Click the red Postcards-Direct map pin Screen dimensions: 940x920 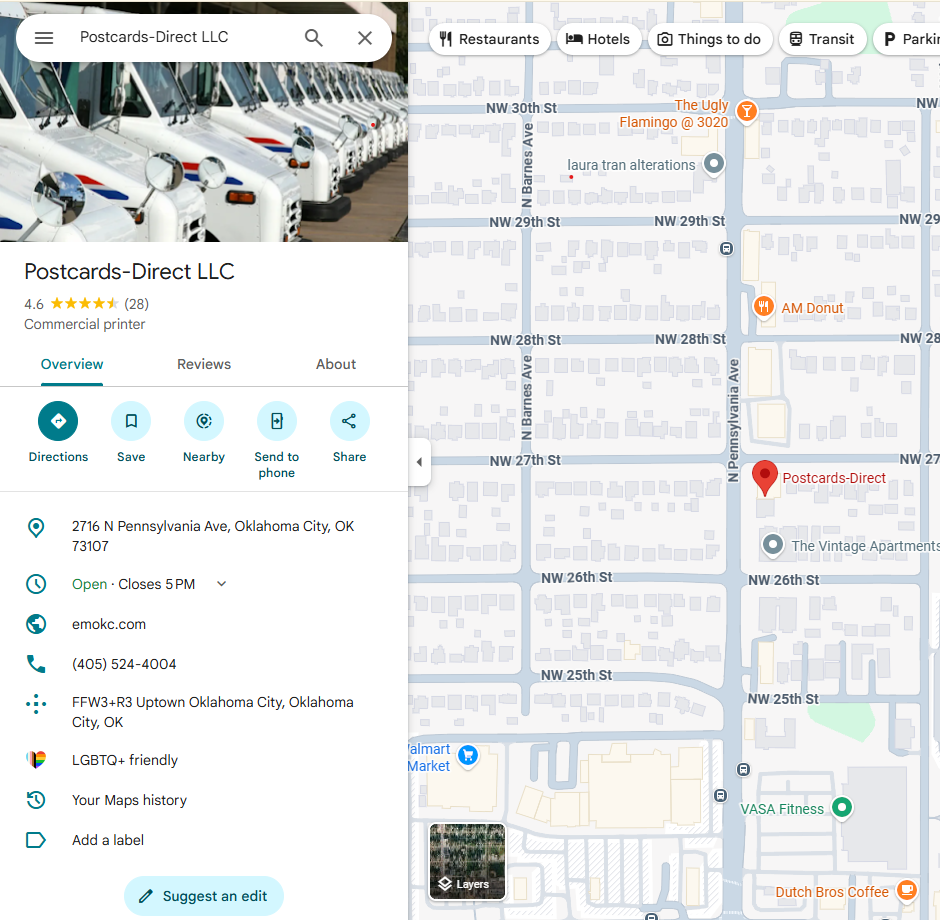click(765, 477)
